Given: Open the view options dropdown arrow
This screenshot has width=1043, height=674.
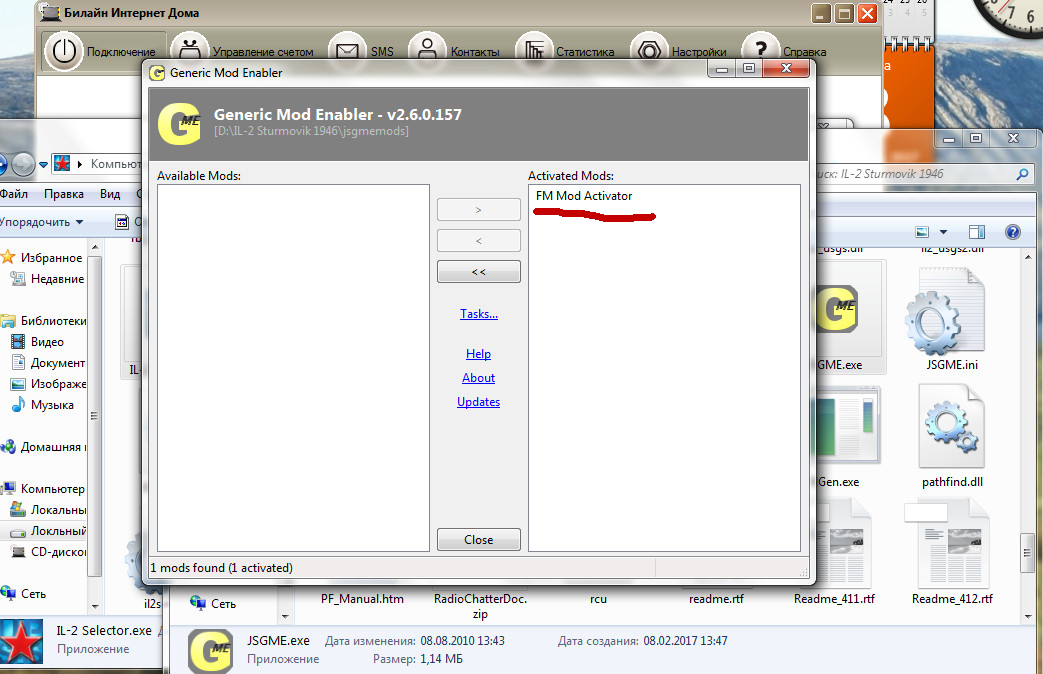Looking at the screenshot, I should (943, 232).
